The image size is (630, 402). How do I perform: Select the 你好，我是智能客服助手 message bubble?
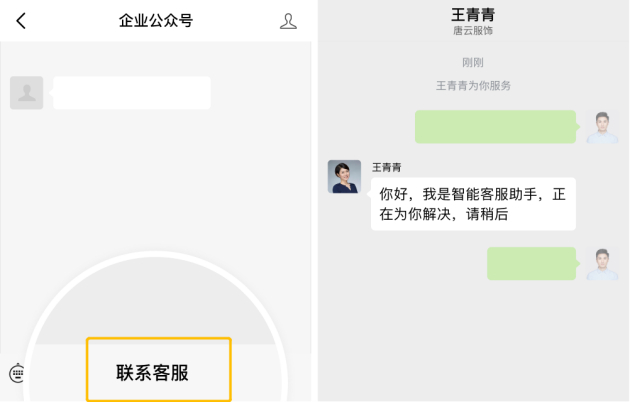(473, 204)
